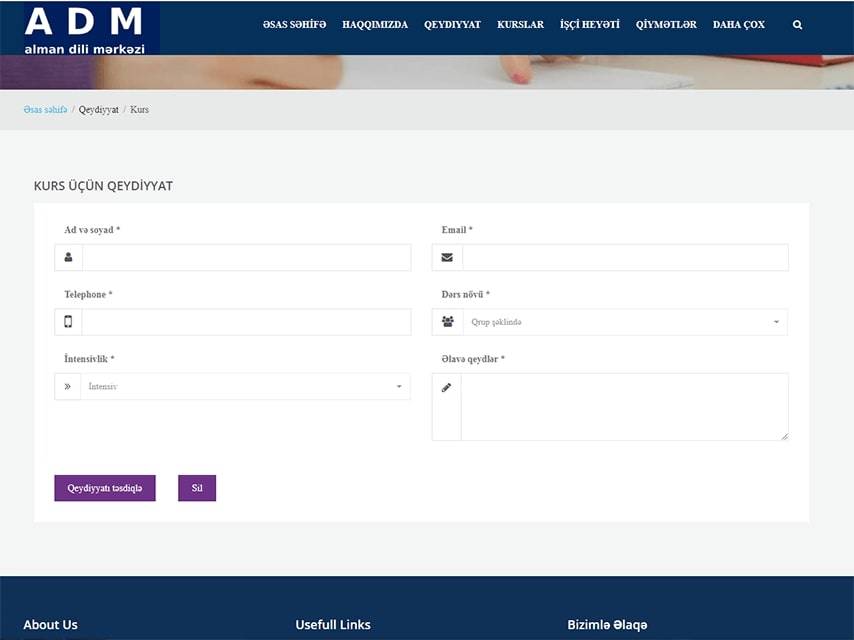
Task: Click the person icon beside name field
Action: (x=68, y=257)
